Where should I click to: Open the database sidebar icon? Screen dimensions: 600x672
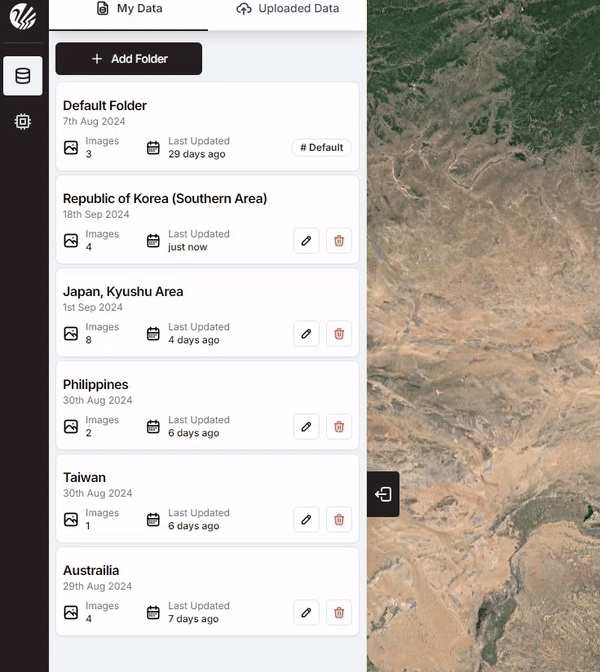(23, 76)
